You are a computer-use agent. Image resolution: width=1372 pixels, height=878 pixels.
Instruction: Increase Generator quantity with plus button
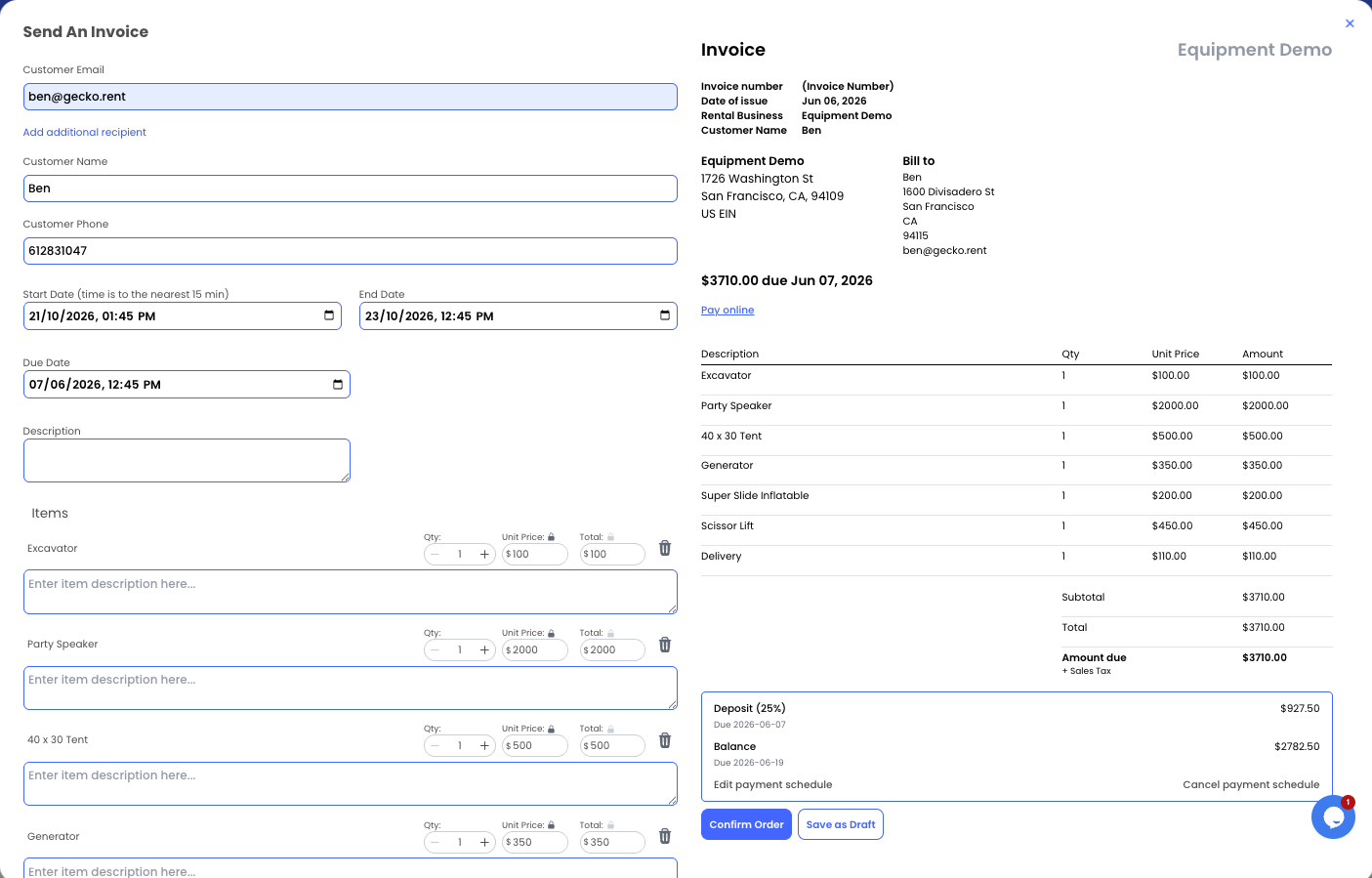coord(484,842)
